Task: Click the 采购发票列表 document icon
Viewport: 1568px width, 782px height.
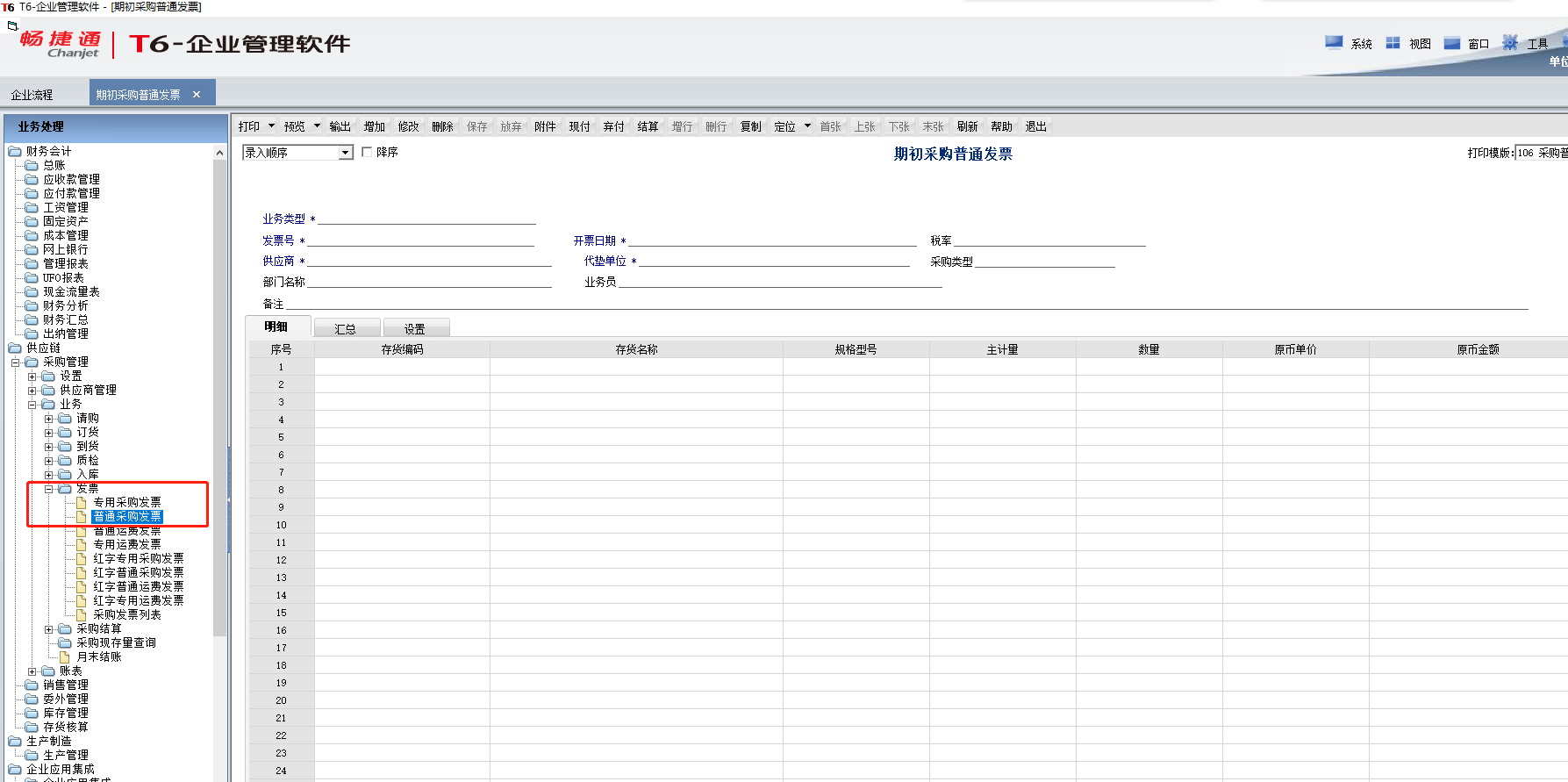Action: tap(82, 614)
